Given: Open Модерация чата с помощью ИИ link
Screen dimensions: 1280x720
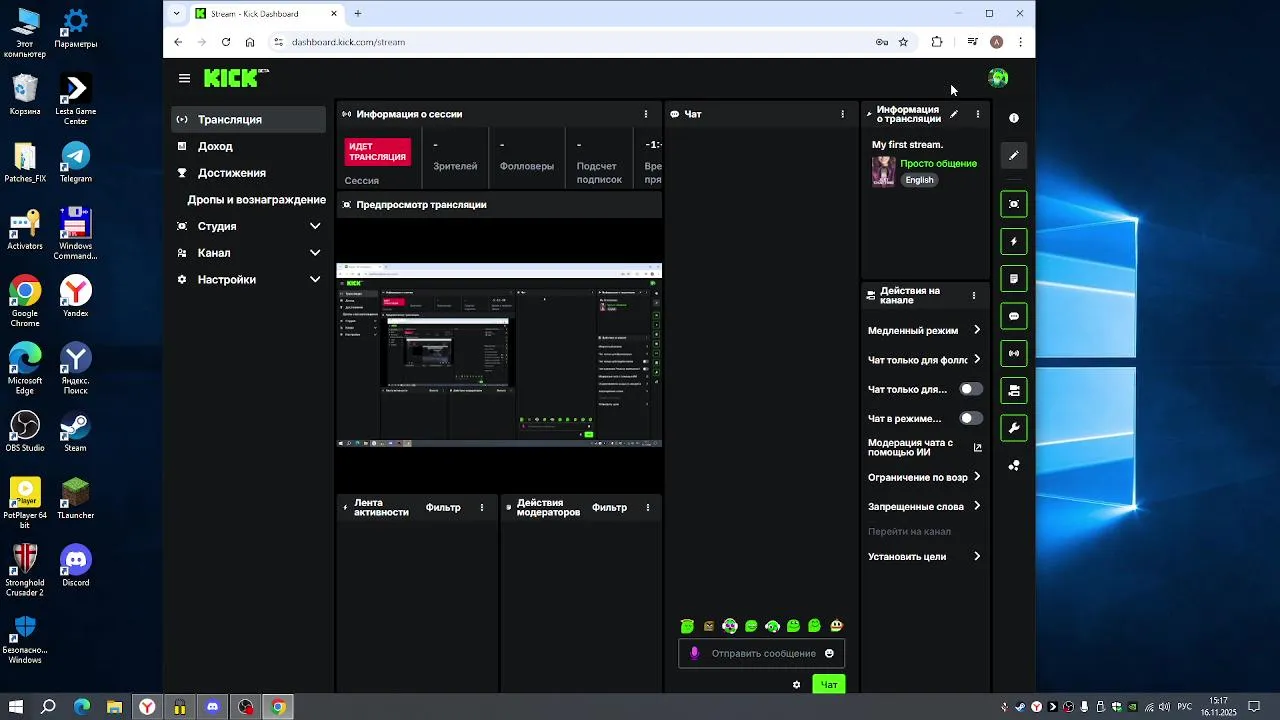Looking at the screenshot, I should pyautogui.click(x=925, y=447).
